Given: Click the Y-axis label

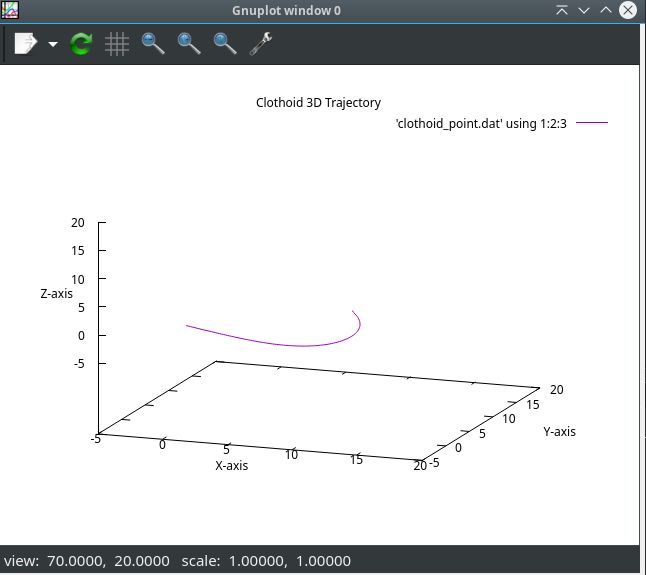Looking at the screenshot, I should click(x=559, y=431).
